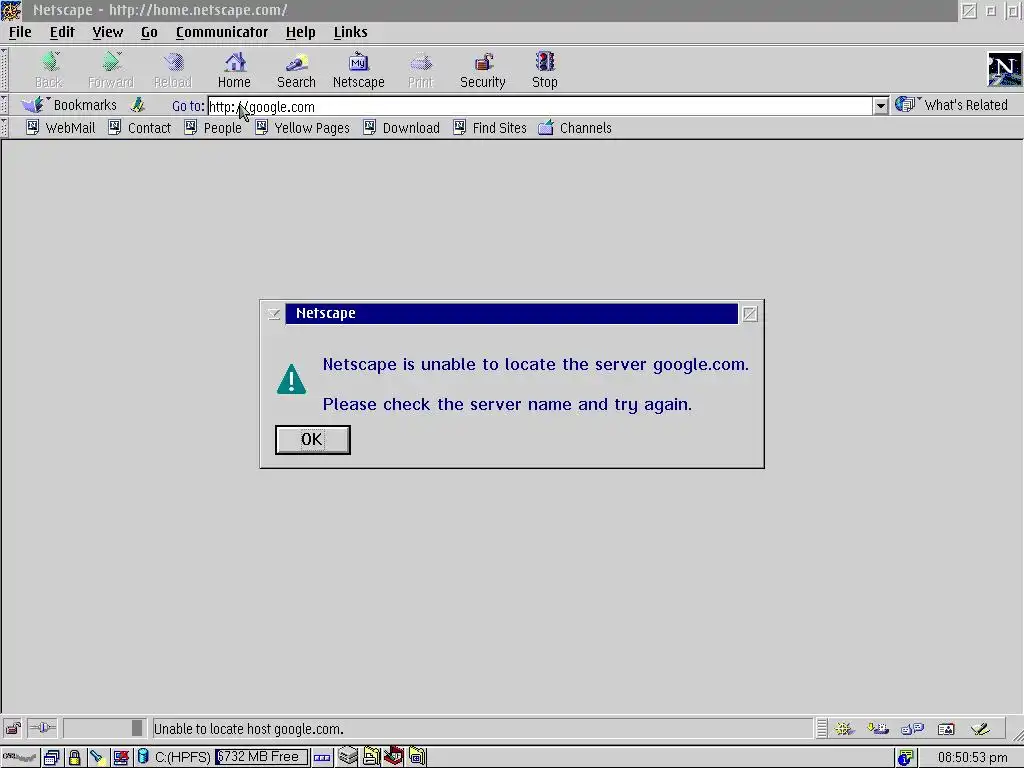Click the personal toolbar collapse handle

(4, 127)
